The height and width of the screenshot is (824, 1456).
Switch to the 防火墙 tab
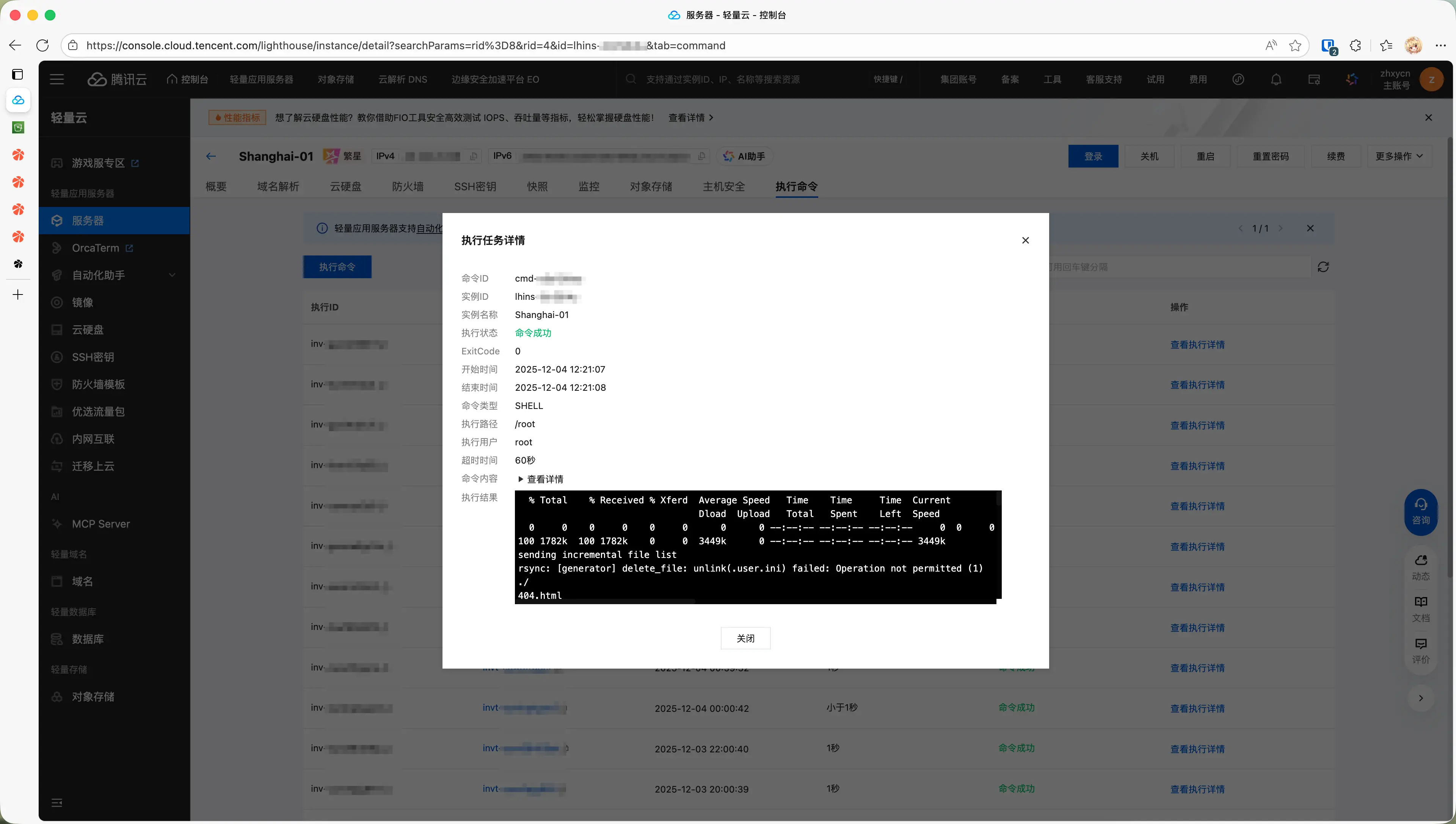pos(408,186)
